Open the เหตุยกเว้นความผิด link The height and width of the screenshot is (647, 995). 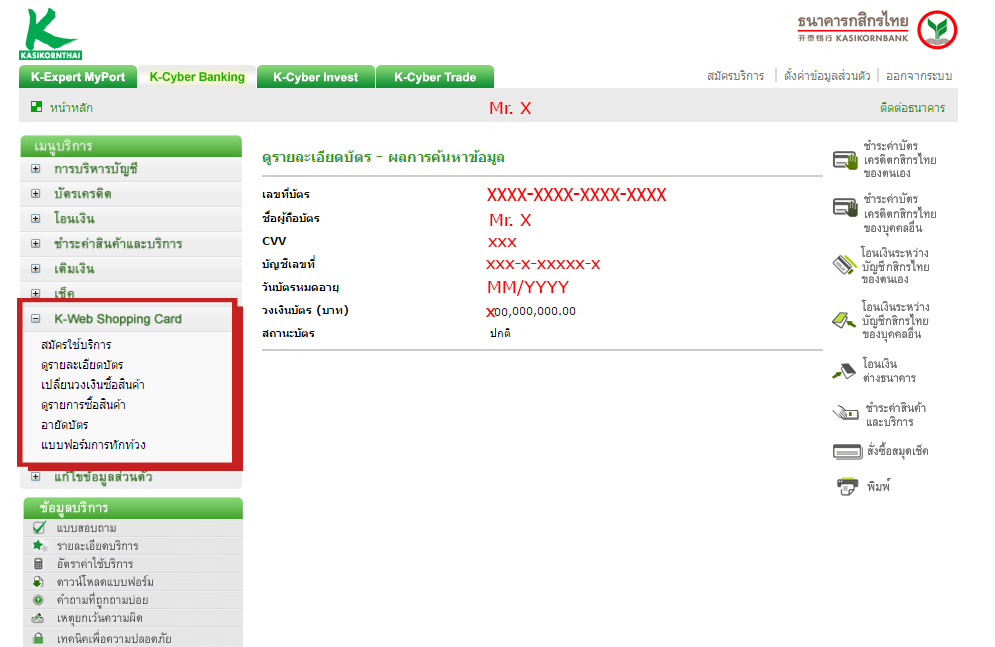coord(99,618)
